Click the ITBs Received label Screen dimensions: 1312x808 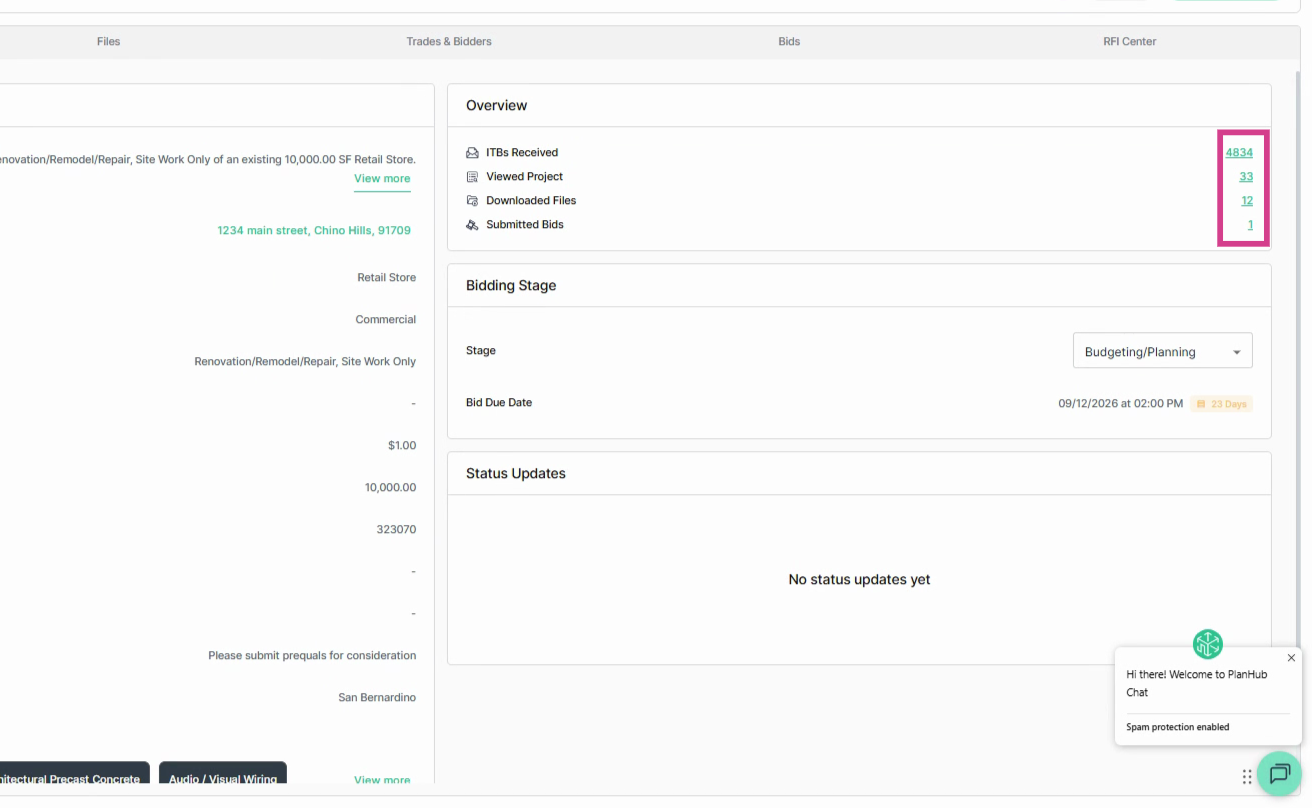(522, 153)
